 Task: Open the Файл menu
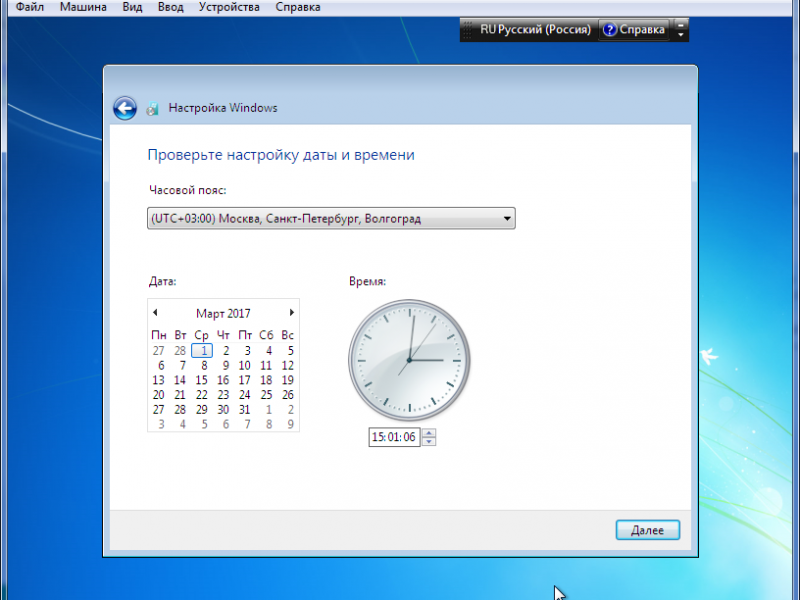pos(30,7)
